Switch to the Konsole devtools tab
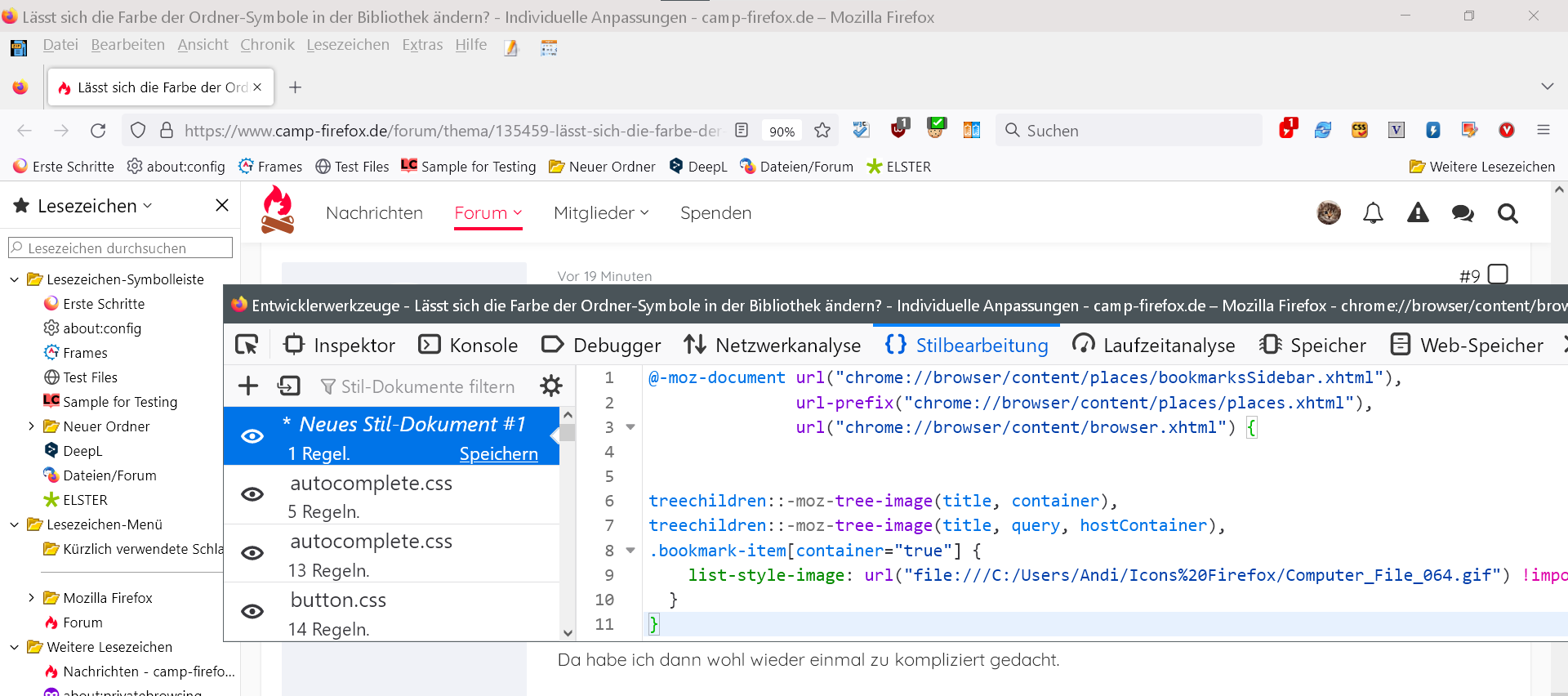This screenshot has width=1568, height=696. coord(468,346)
